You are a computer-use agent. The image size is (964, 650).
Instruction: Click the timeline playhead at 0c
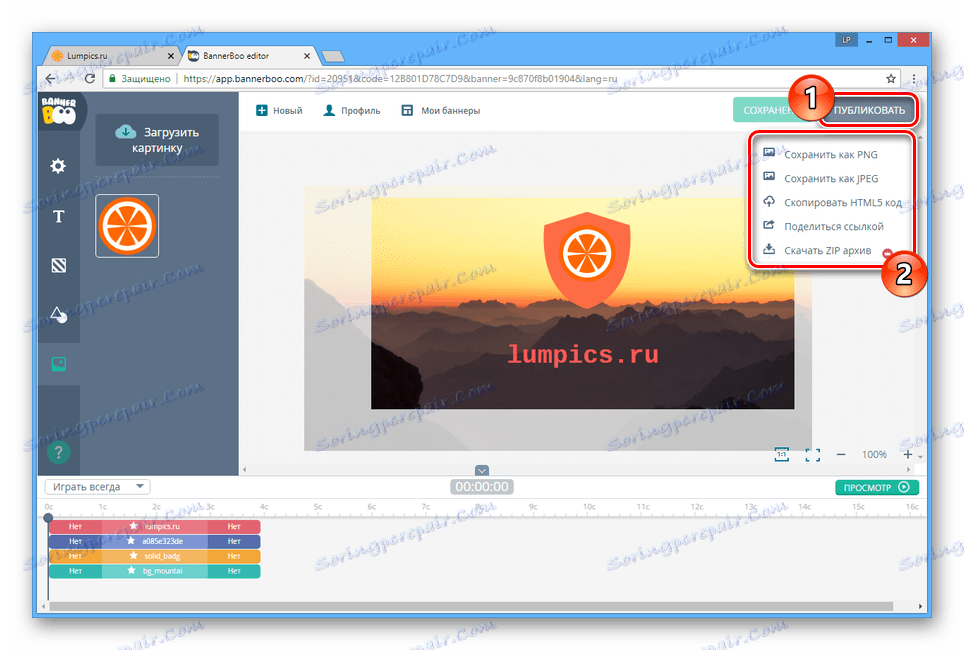[49, 517]
